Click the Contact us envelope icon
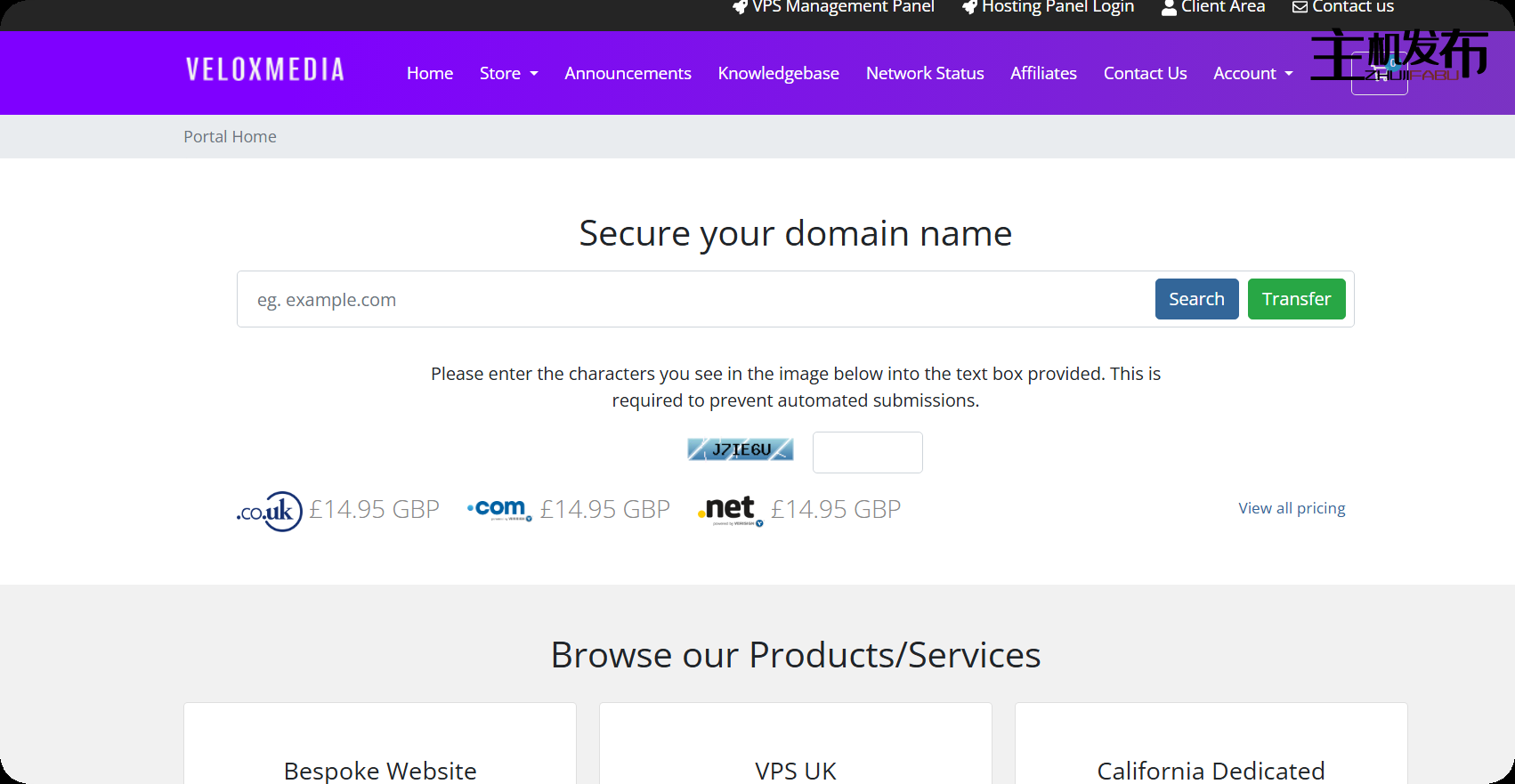Viewport: 1515px width, 784px height. [1300, 7]
